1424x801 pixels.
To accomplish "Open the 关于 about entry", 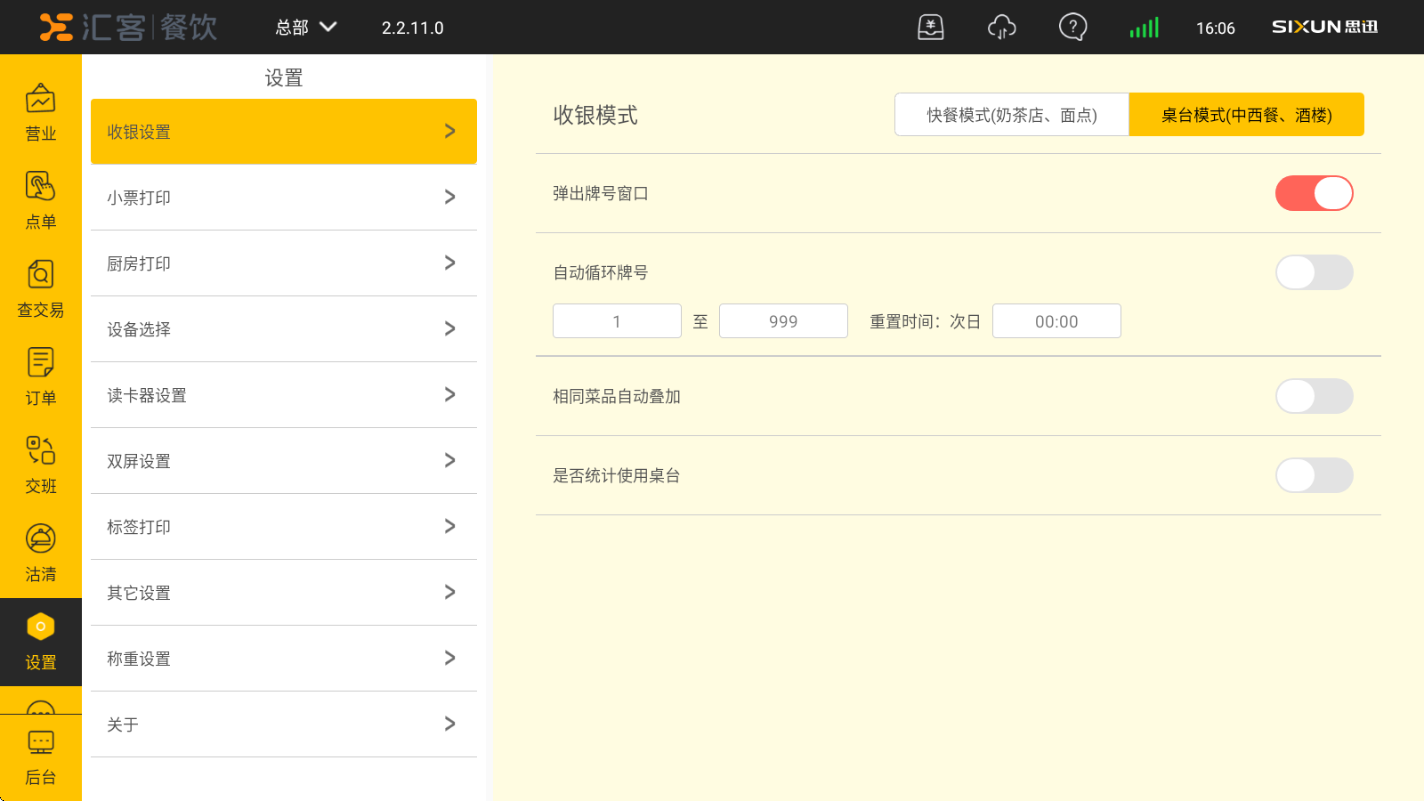I will tap(283, 724).
